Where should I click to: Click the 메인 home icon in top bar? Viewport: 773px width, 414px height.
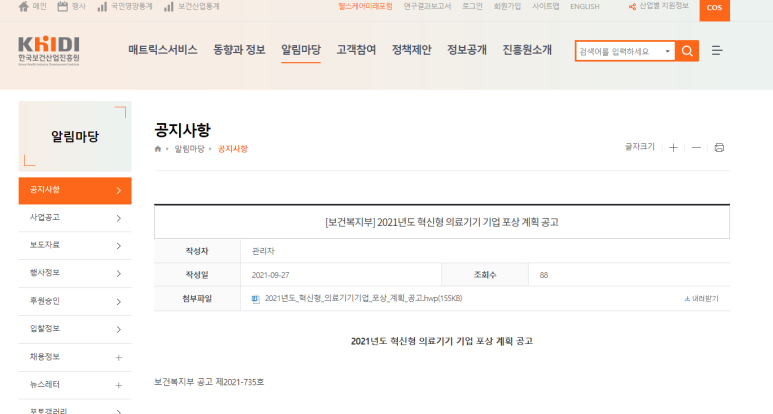pos(23,6)
